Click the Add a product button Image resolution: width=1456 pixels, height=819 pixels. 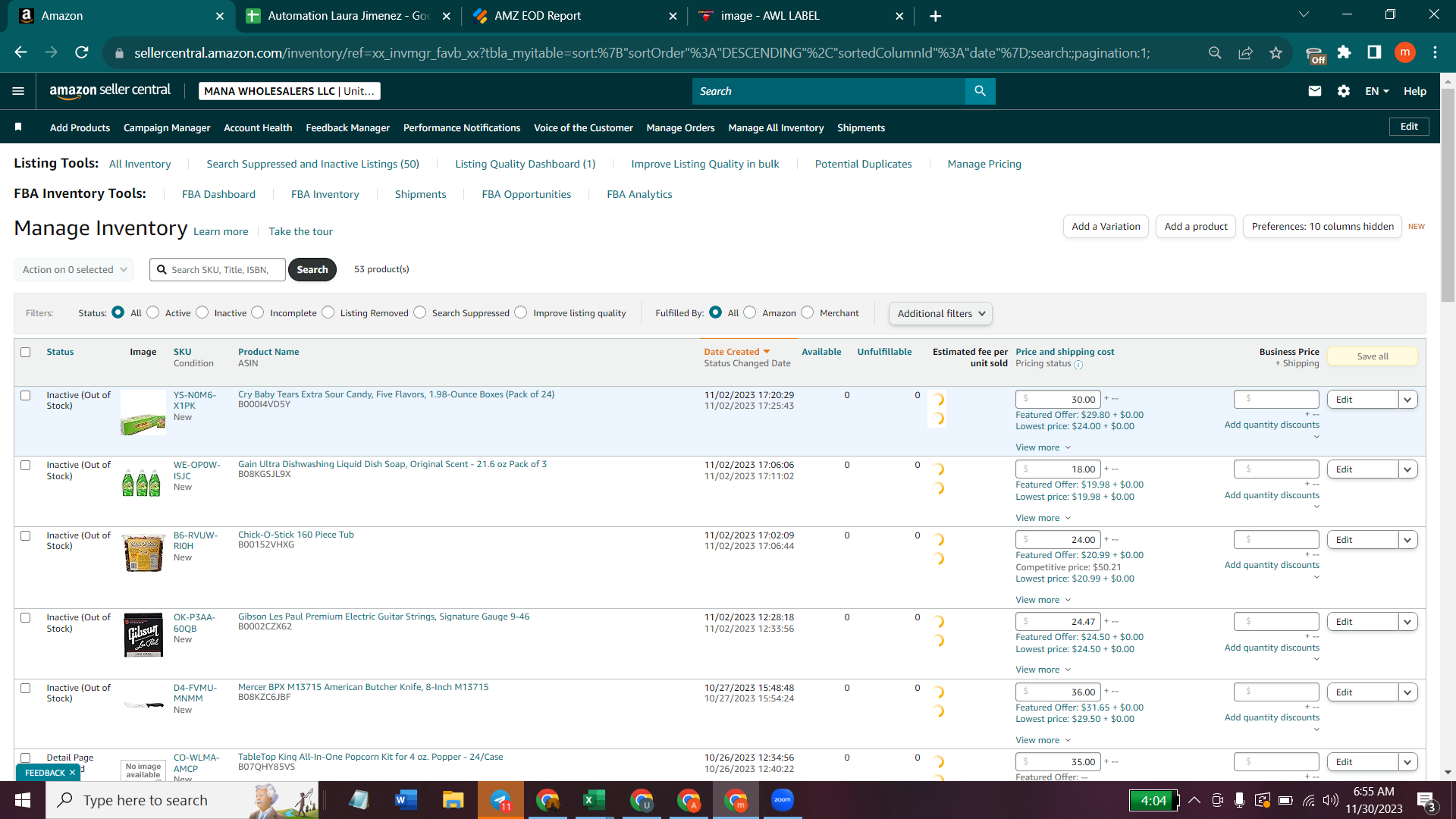tap(1196, 226)
